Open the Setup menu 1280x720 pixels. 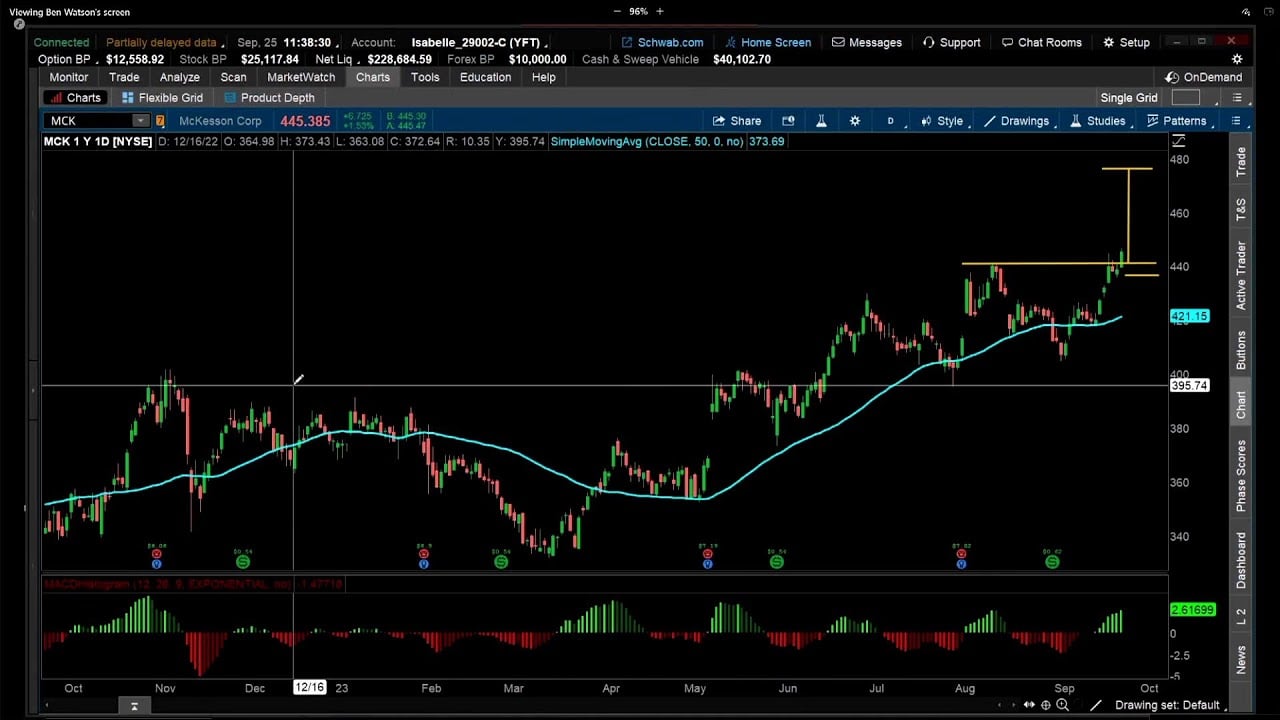1126,42
